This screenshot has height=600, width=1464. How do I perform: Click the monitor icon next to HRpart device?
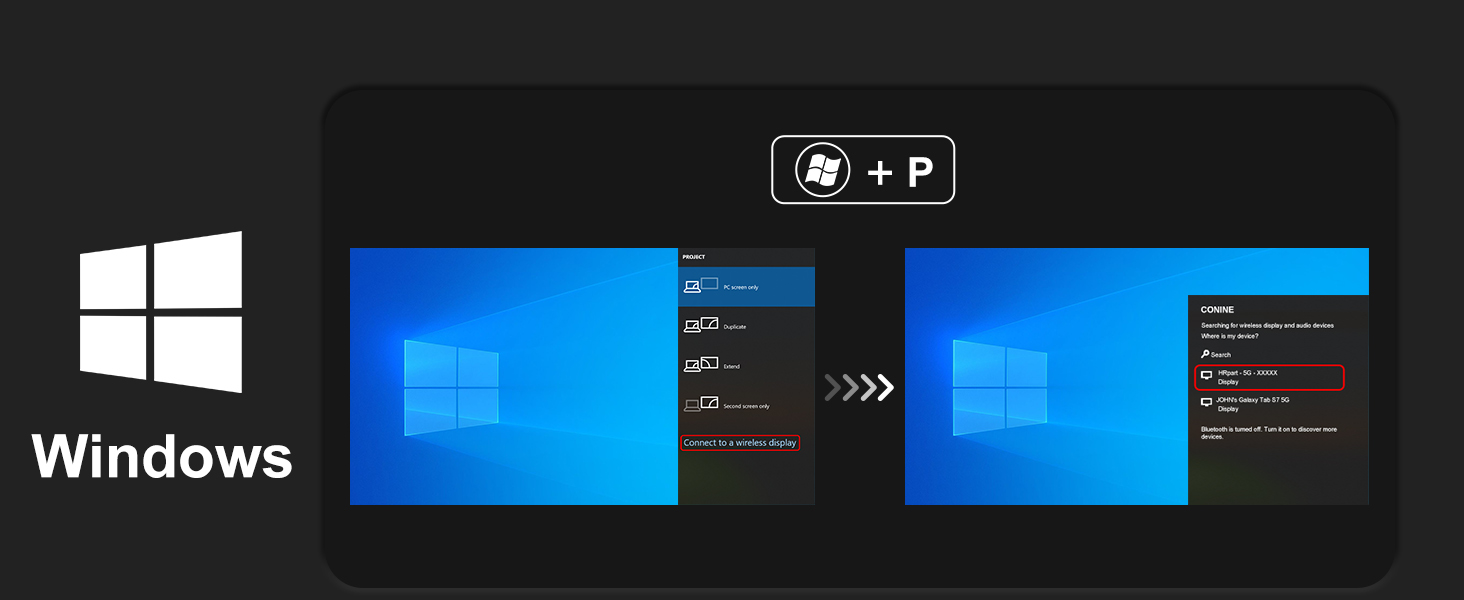tap(1206, 376)
